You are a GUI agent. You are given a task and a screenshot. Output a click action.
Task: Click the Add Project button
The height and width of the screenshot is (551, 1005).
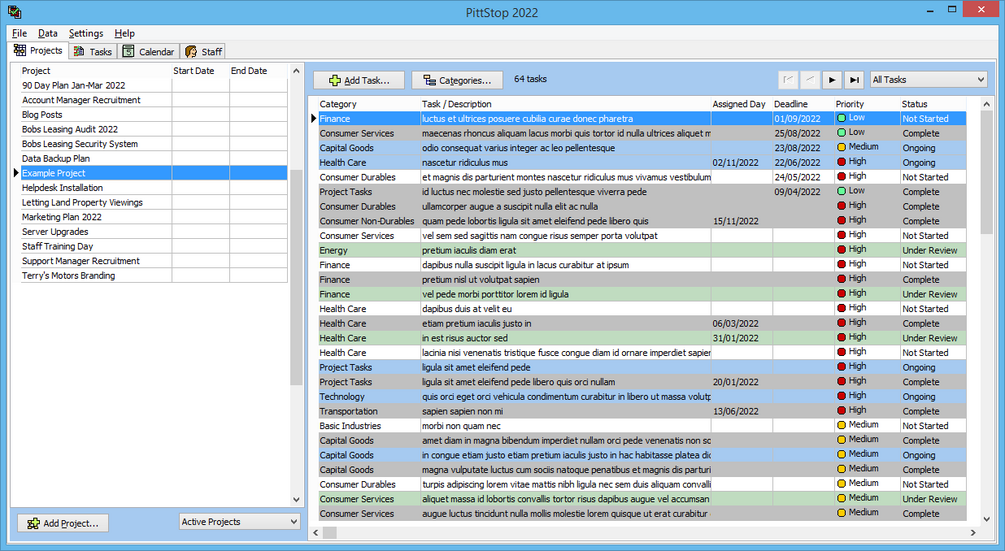pos(63,523)
